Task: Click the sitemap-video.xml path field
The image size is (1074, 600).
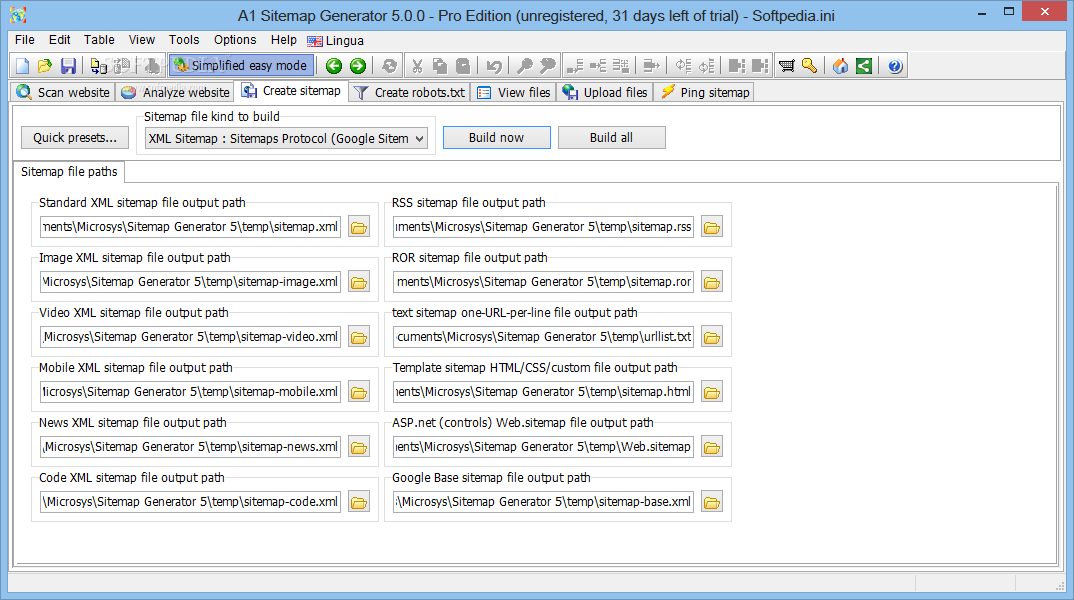Action: (x=190, y=337)
